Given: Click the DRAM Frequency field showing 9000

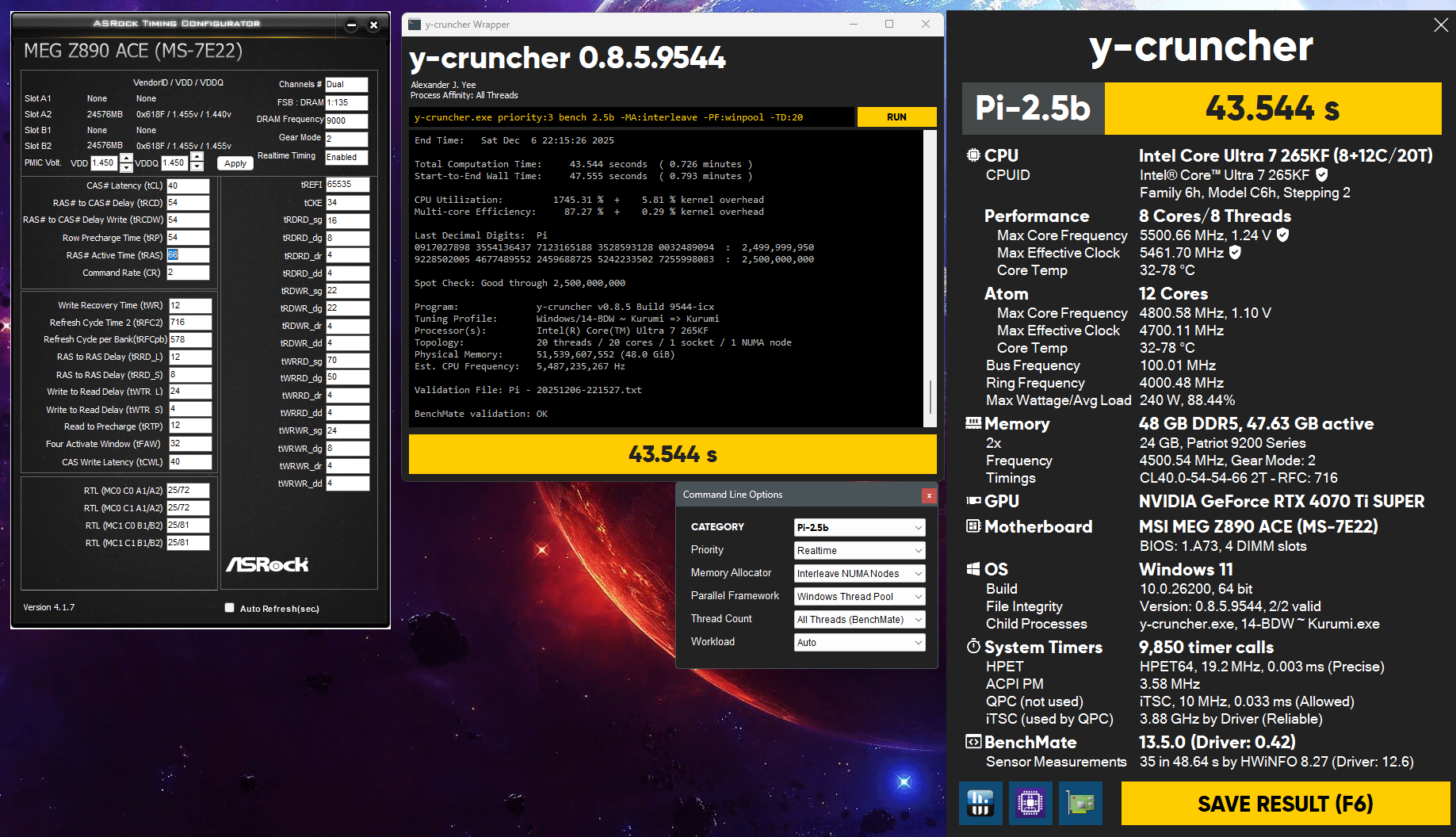Looking at the screenshot, I should tap(346, 120).
